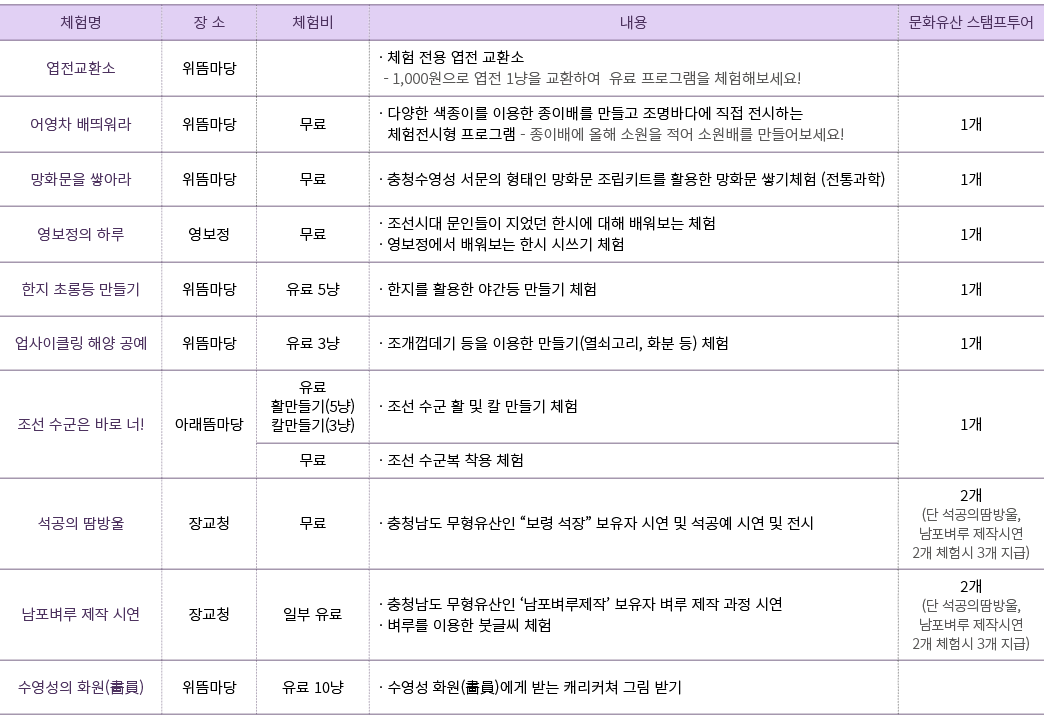Click the '체험비' column header
The width and height of the screenshot is (1044, 717).
tap(312, 23)
